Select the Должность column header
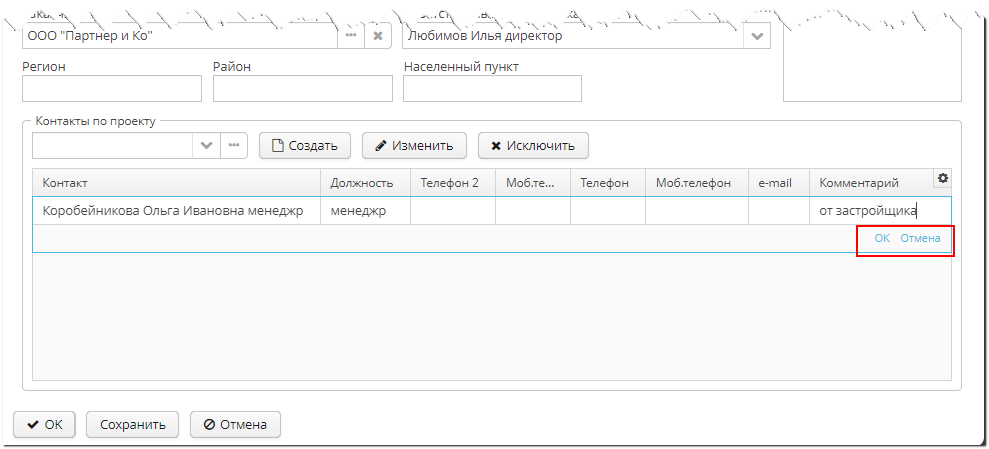 364,183
